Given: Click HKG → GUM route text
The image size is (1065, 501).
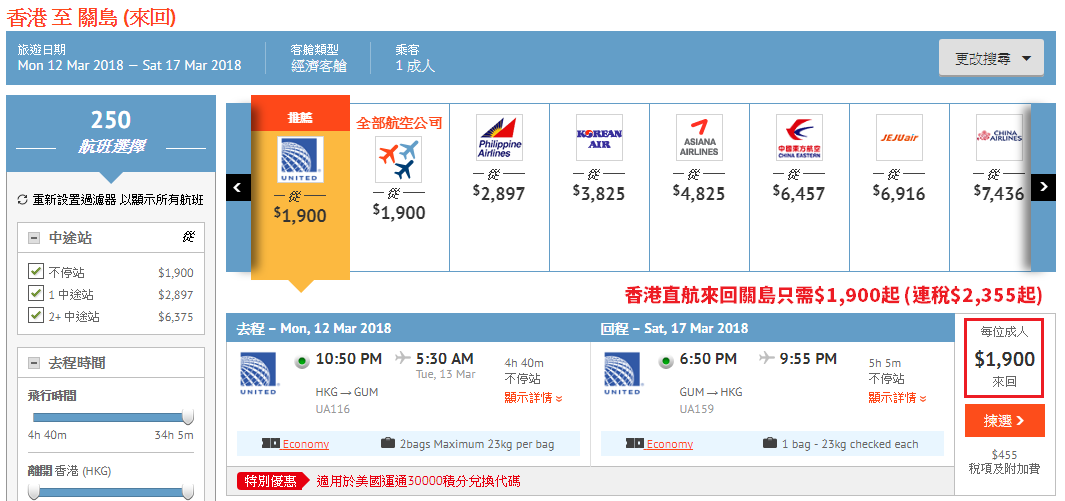Looking at the screenshot, I should (347, 392).
